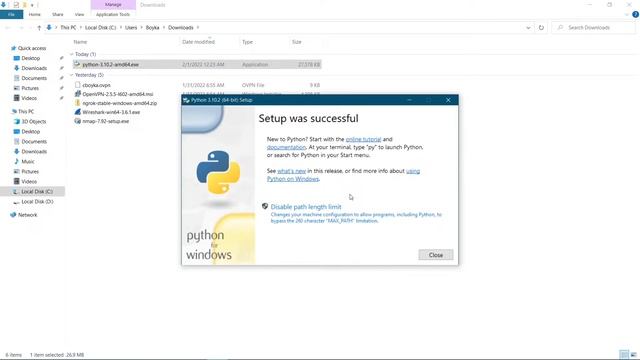Collapse the Yesterday (5) group

click(71, 75)
